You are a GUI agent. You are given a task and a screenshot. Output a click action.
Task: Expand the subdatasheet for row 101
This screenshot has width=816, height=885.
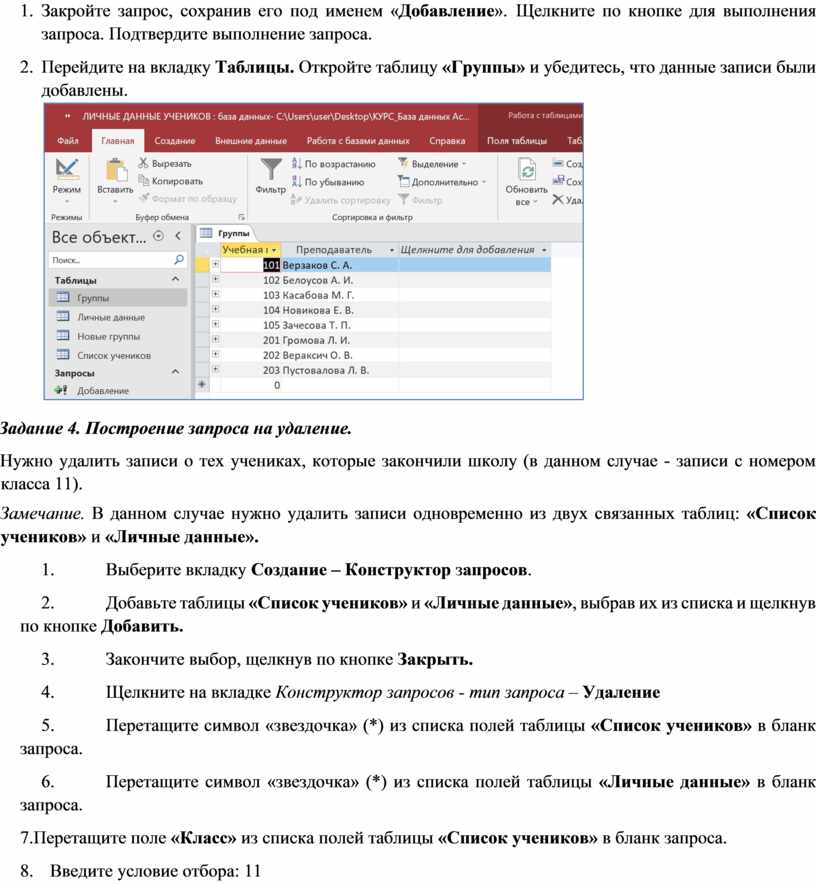(215, 264)
